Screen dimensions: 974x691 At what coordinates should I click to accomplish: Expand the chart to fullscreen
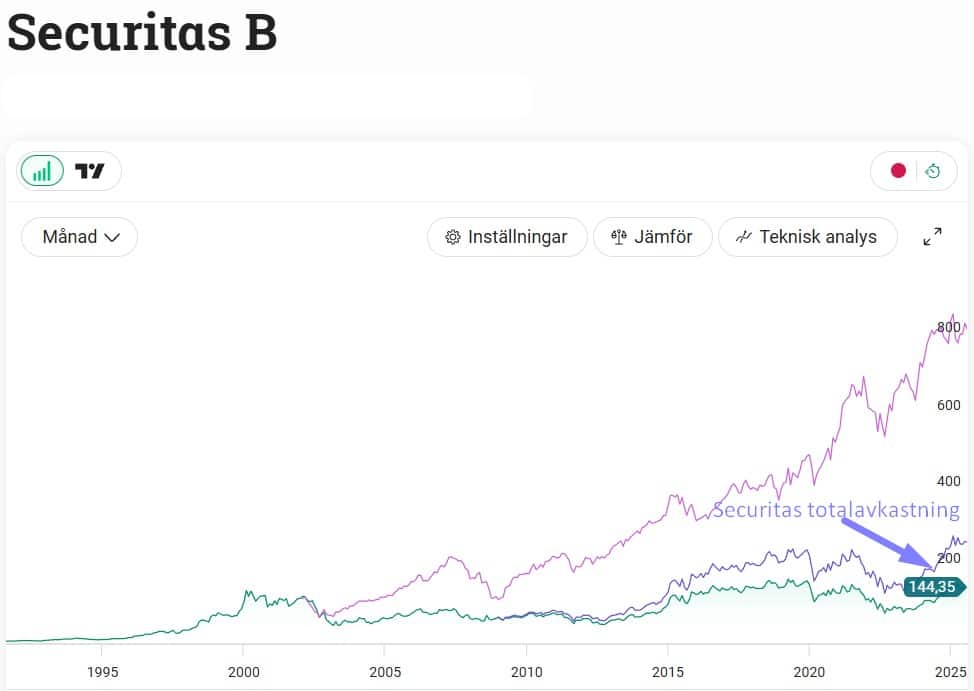pos(932,237)
